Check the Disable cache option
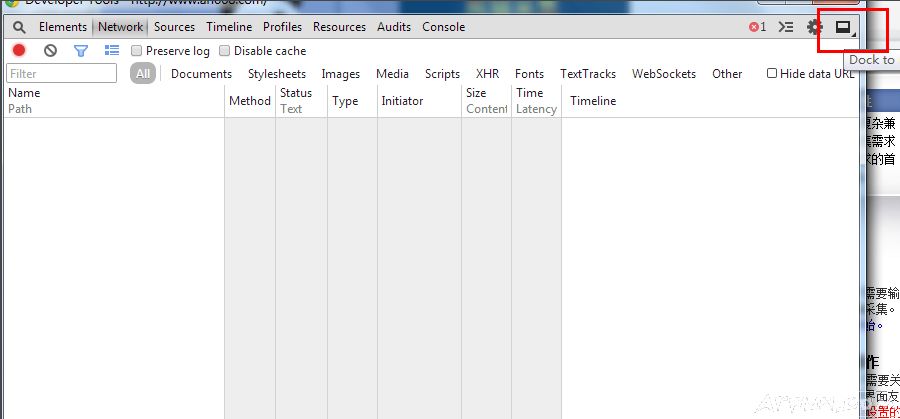Screen dimensions: 900x419 [225, 51]
